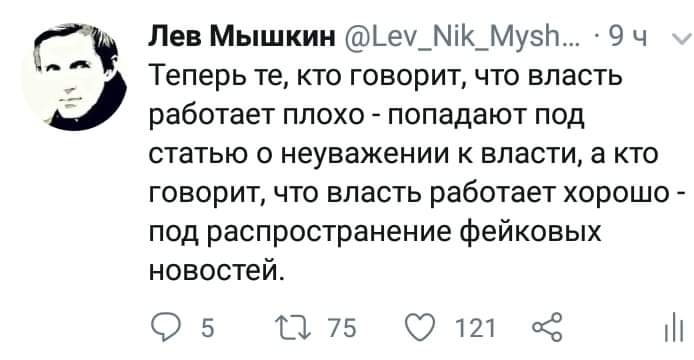The image size is (694, 360).
Task: Reply to Лев Мышкин's tweet
Action: (164, 328)
